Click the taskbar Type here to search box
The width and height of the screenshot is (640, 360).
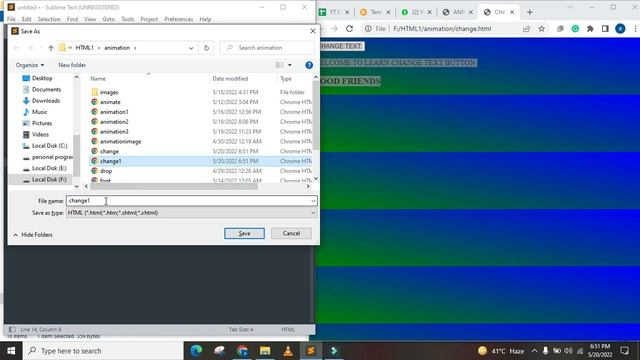pos(103,351)
